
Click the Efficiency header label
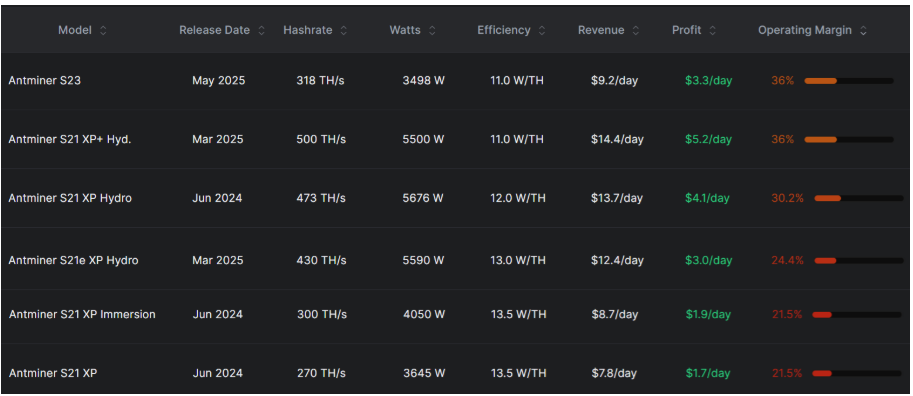[x=504, y=30]
